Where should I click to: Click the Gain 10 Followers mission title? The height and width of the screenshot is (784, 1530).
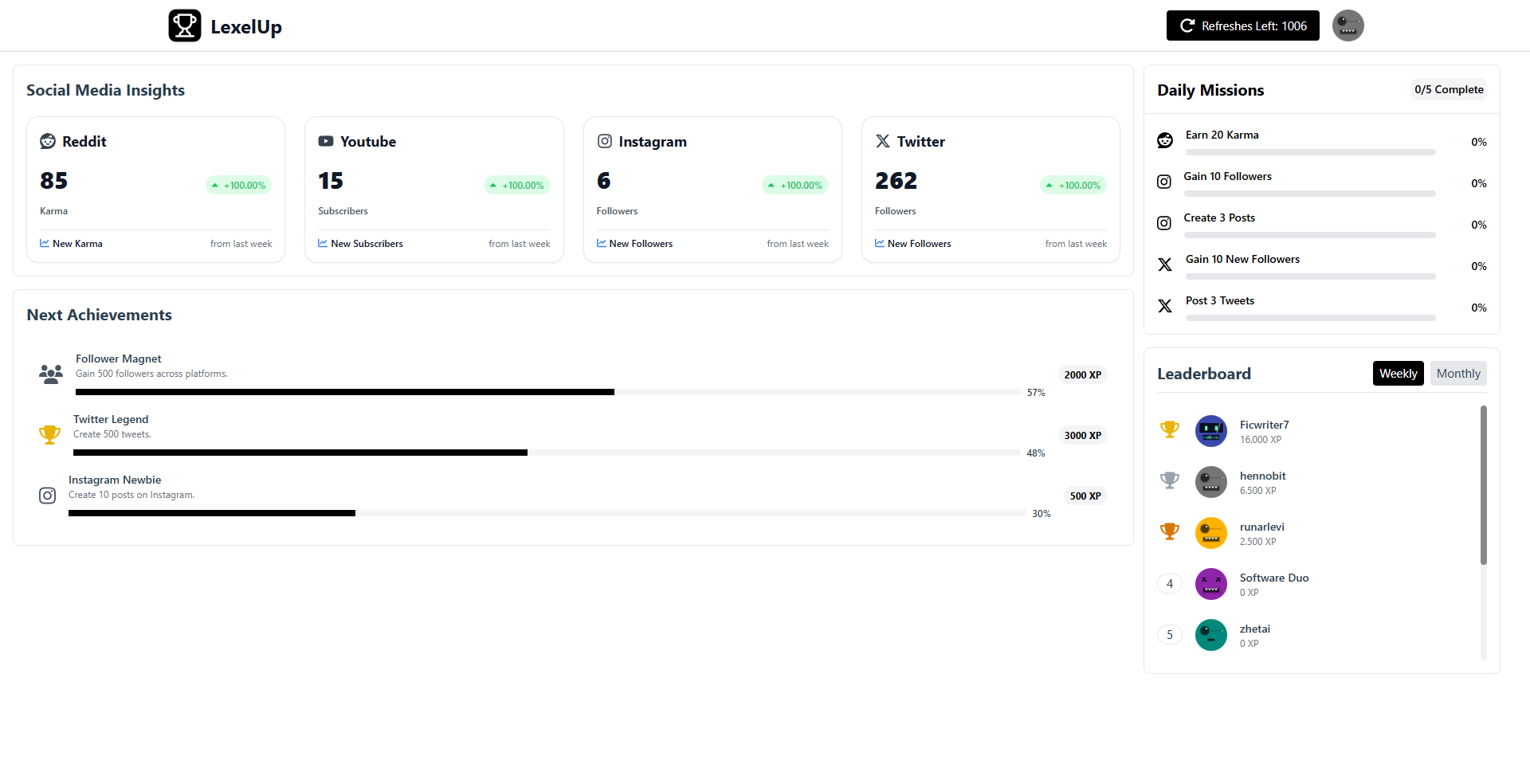tap(1227, 176)
